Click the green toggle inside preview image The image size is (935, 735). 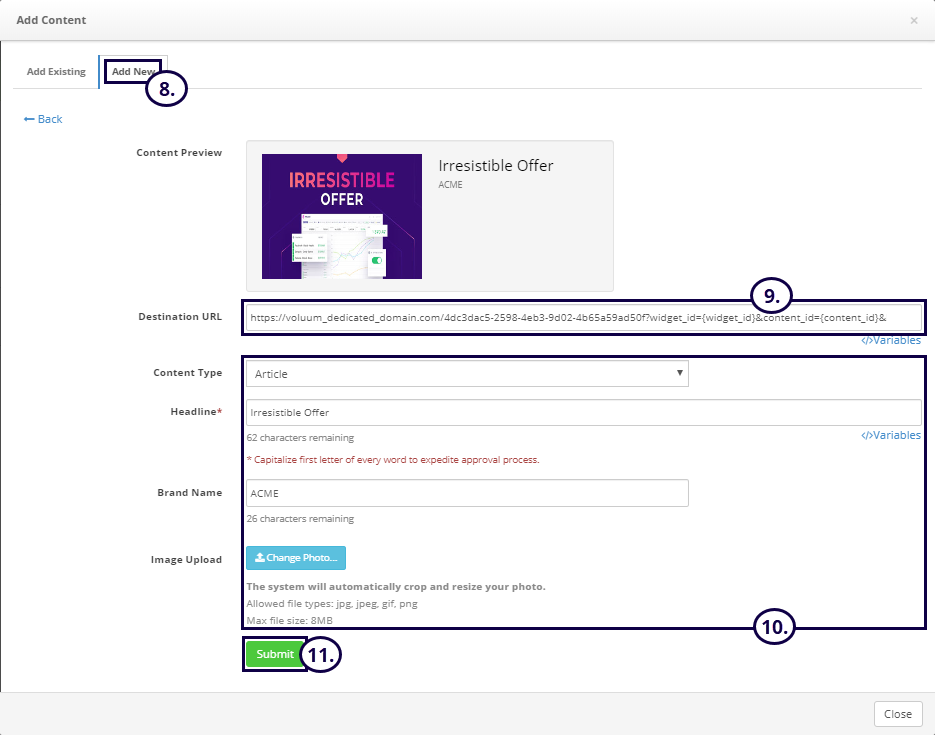click(377, 260)
